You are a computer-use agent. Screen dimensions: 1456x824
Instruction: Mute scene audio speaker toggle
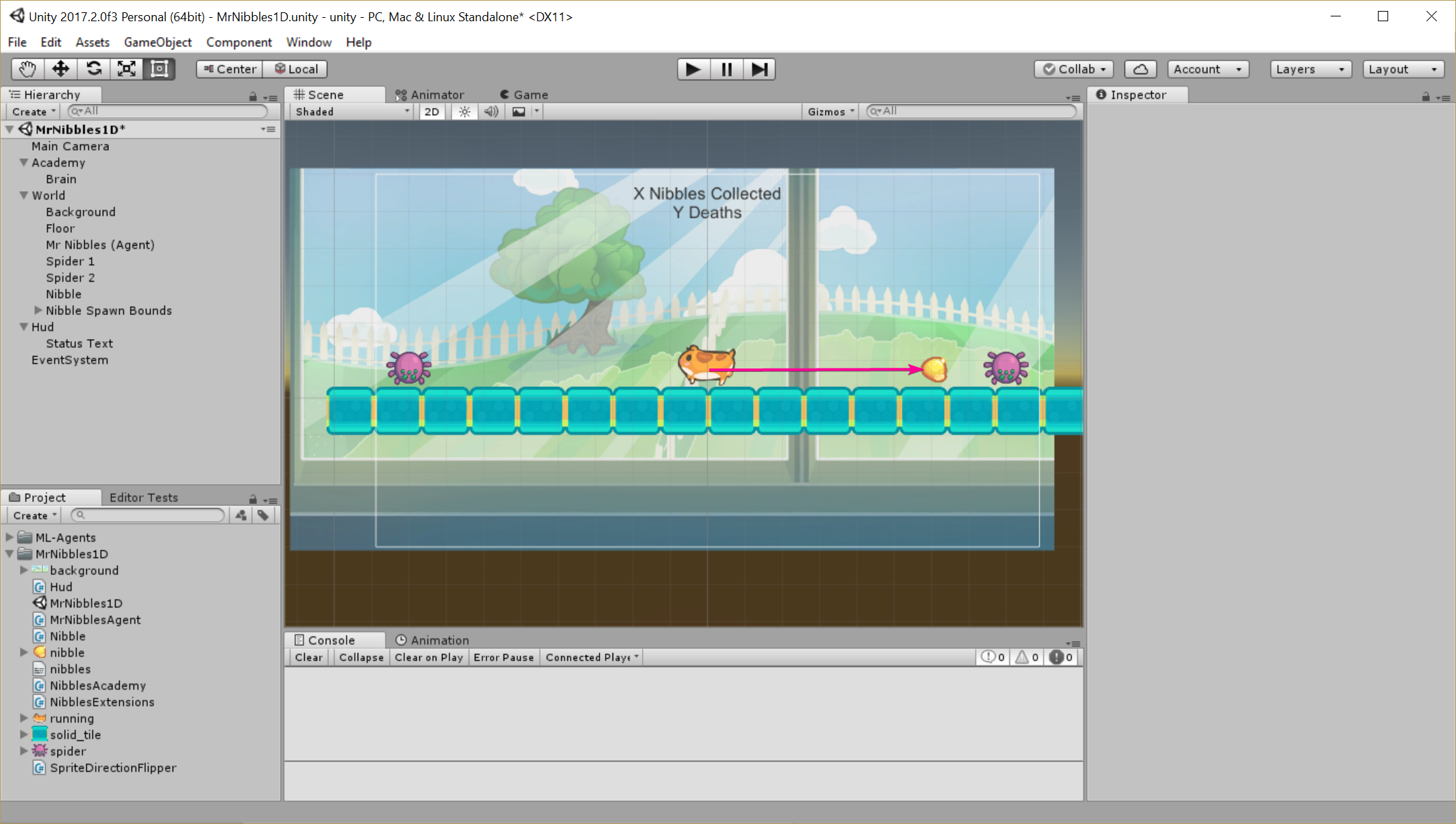pyautogui.click(x=491, y=112)
